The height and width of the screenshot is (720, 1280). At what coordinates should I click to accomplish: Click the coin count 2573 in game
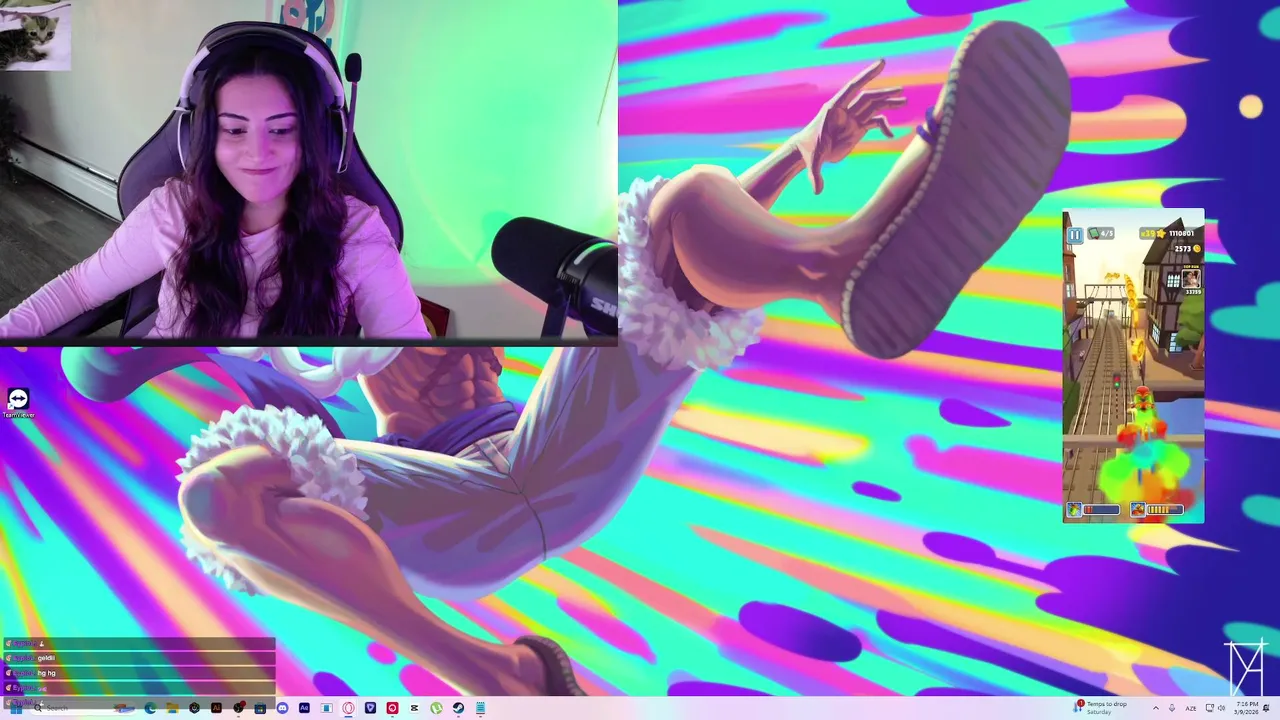(1183, 249)
